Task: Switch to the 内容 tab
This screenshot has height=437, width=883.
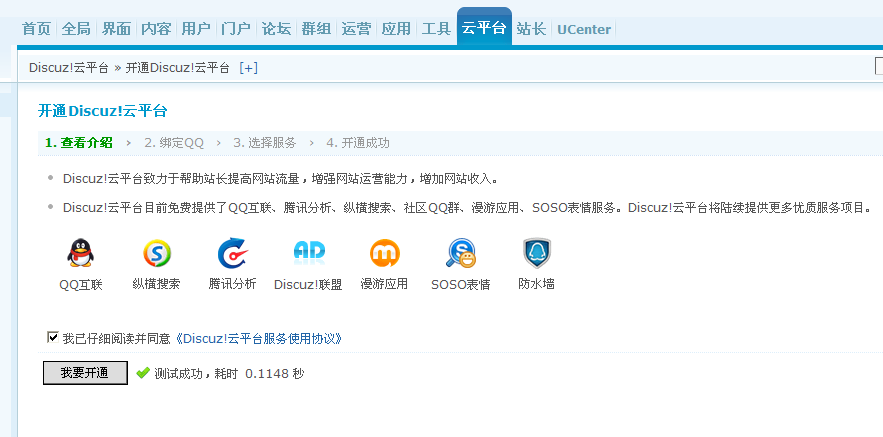Action: coord(156,29)
